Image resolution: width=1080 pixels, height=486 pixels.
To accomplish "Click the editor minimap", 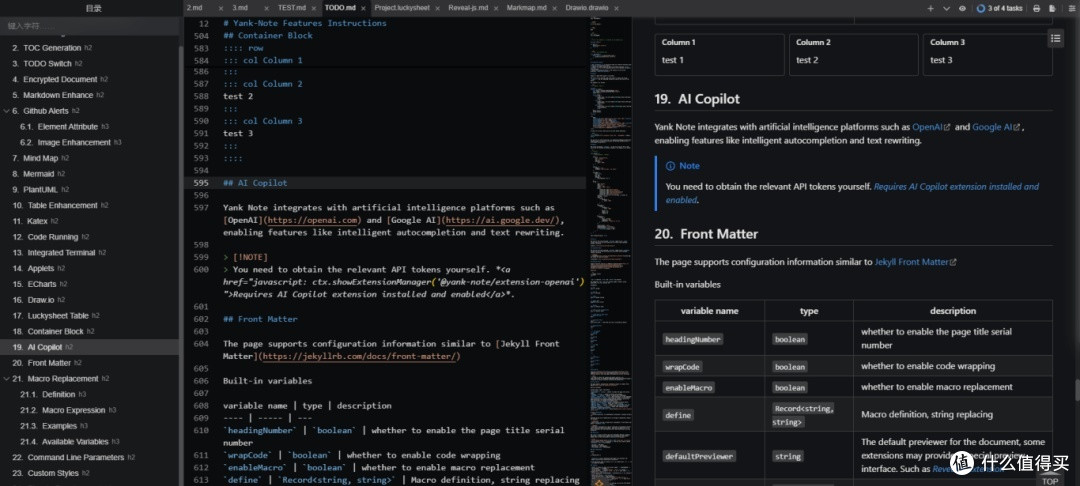I will (609, 251).
